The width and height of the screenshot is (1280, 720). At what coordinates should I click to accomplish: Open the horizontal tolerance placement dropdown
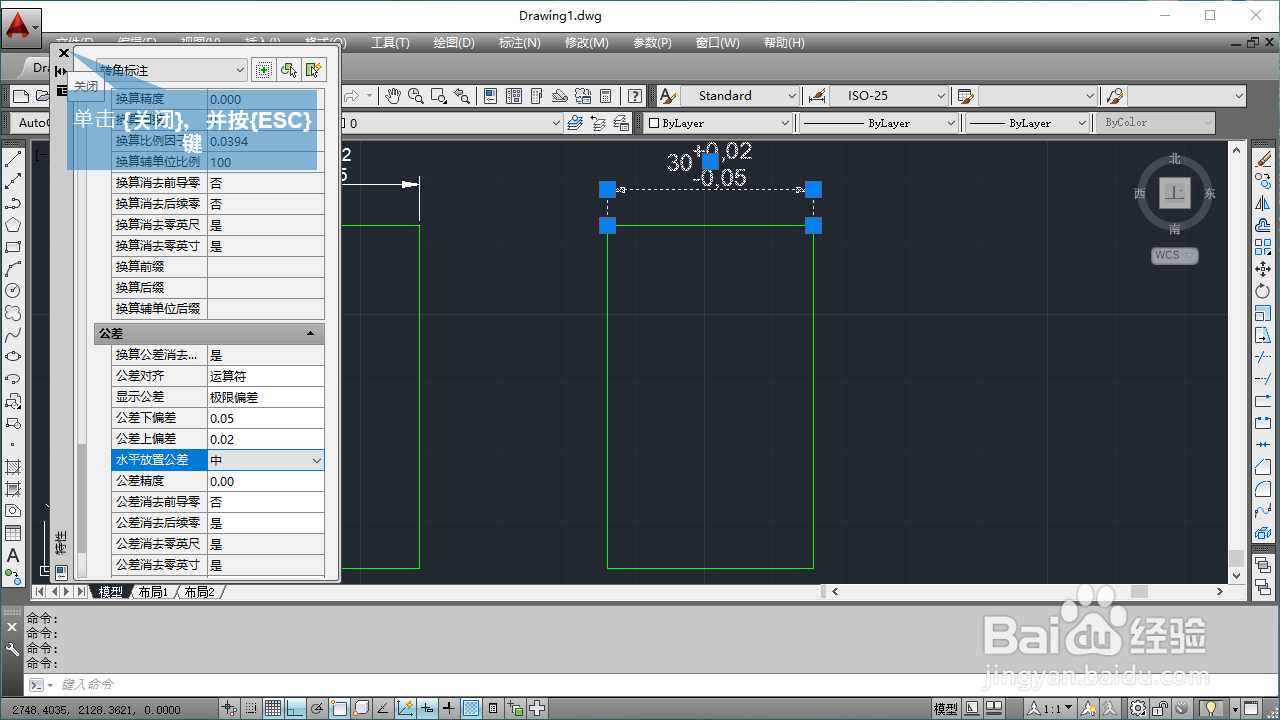[317, 460]
